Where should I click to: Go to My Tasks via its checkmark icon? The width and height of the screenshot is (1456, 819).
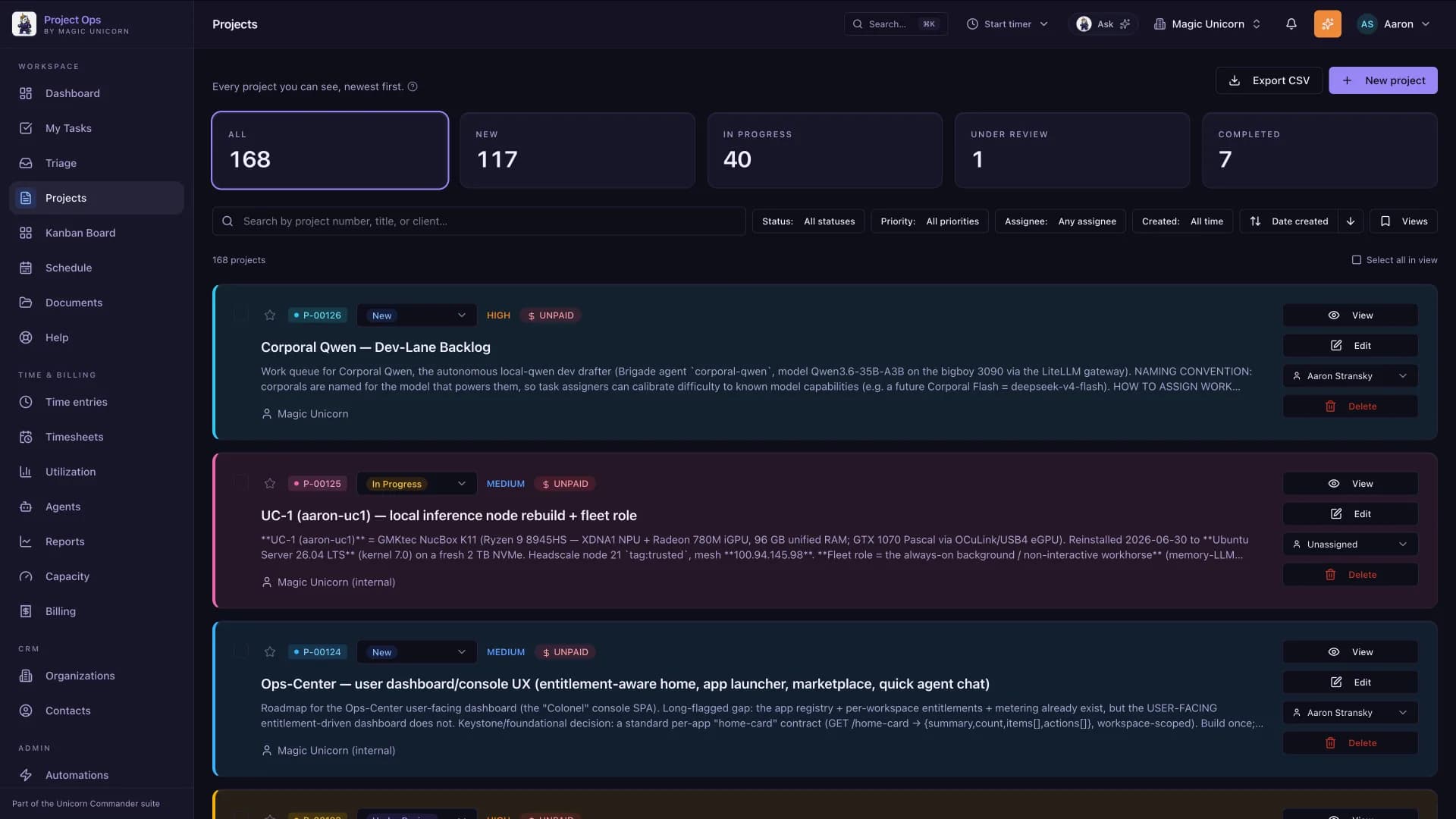(26, 128)
